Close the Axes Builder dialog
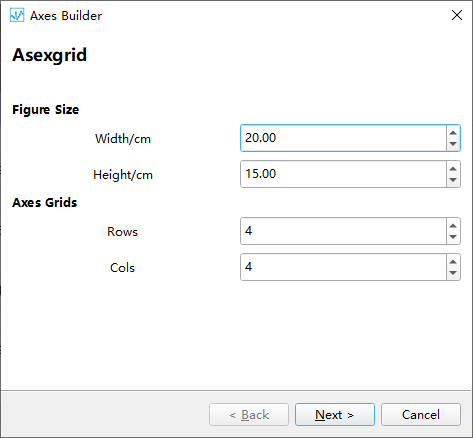473x438 pixels. [457, 15]
